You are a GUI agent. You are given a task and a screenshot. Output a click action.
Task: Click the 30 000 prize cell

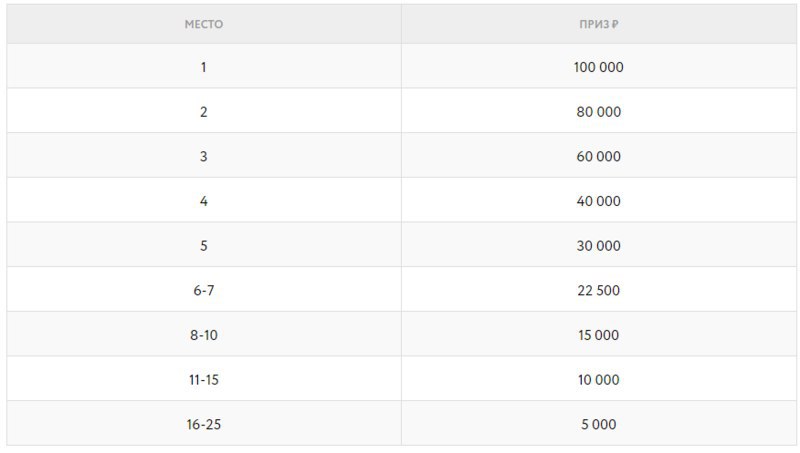click(598, 246)
